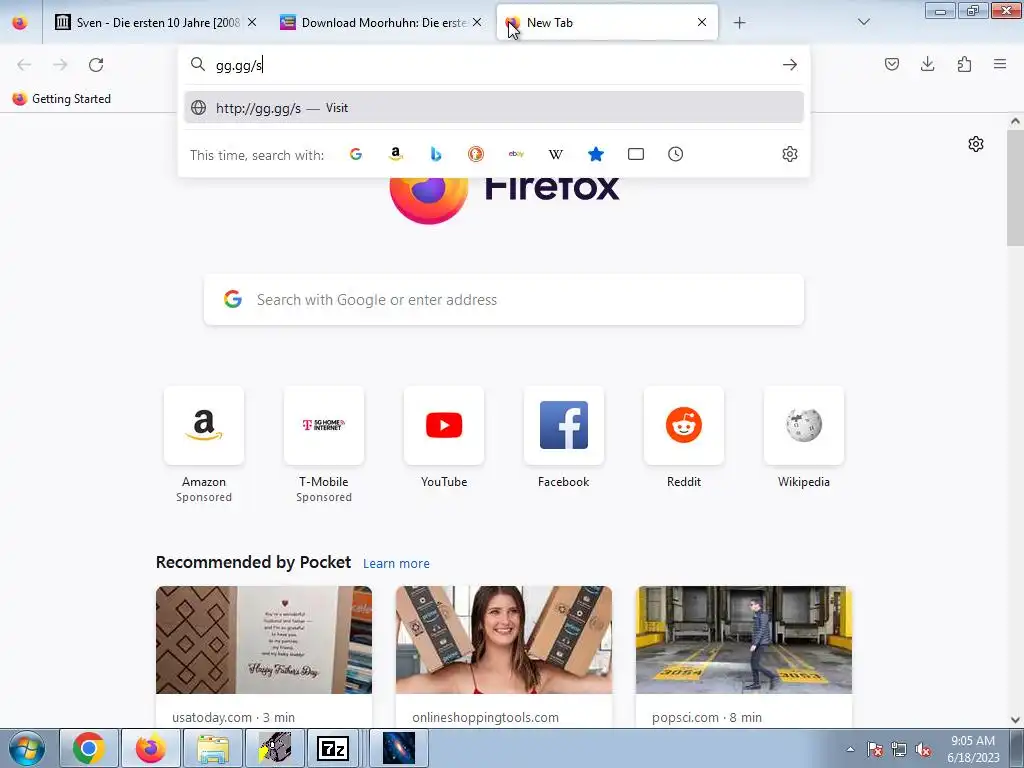
Task: Close the New Tab tab
Action: pos(702,22)
